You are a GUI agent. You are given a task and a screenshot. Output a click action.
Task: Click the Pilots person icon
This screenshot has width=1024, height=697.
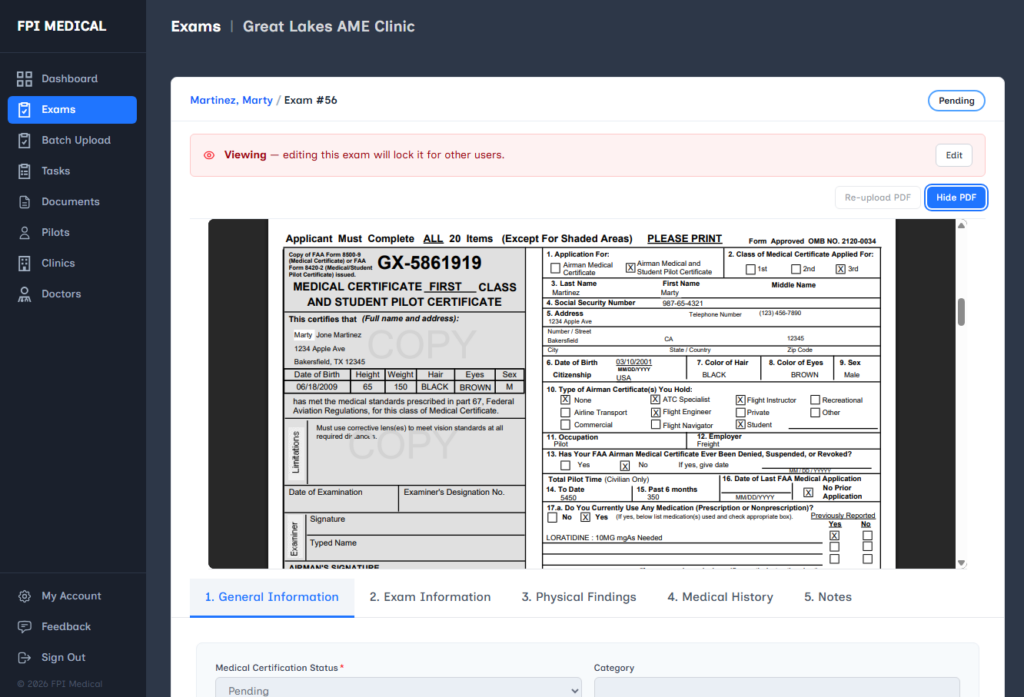[24, 233]
